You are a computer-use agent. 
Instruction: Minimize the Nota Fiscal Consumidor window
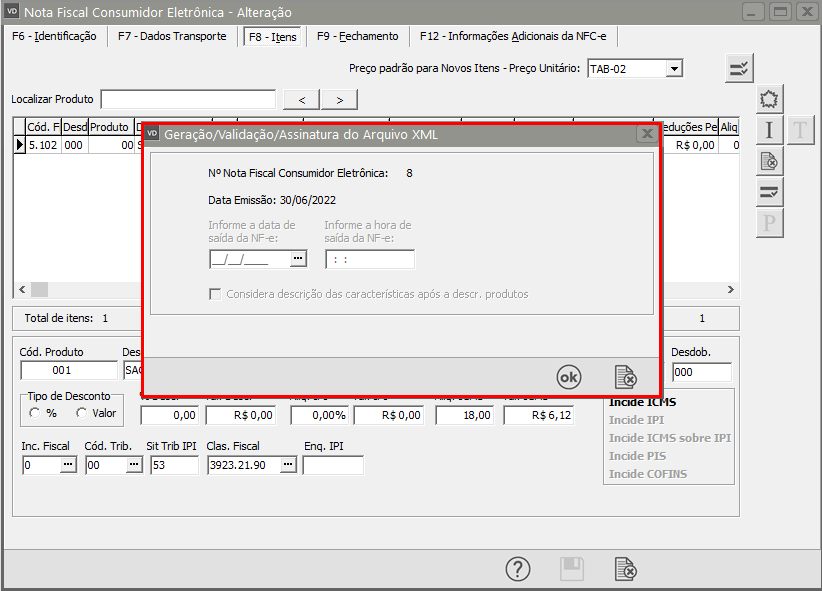(752, 12)
